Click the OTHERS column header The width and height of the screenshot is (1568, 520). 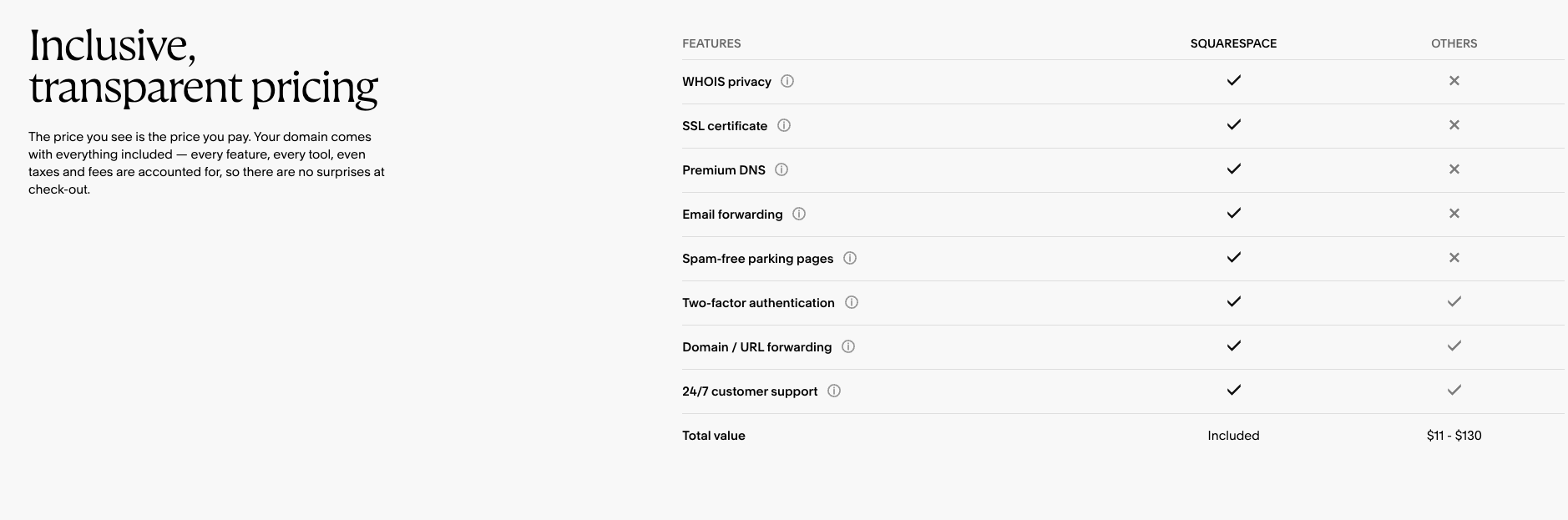[1454, 43]
